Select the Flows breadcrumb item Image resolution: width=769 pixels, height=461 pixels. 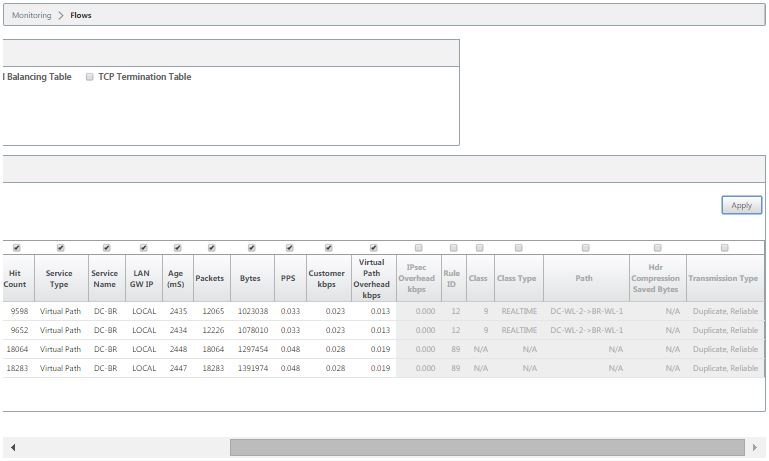coord(80,15)
